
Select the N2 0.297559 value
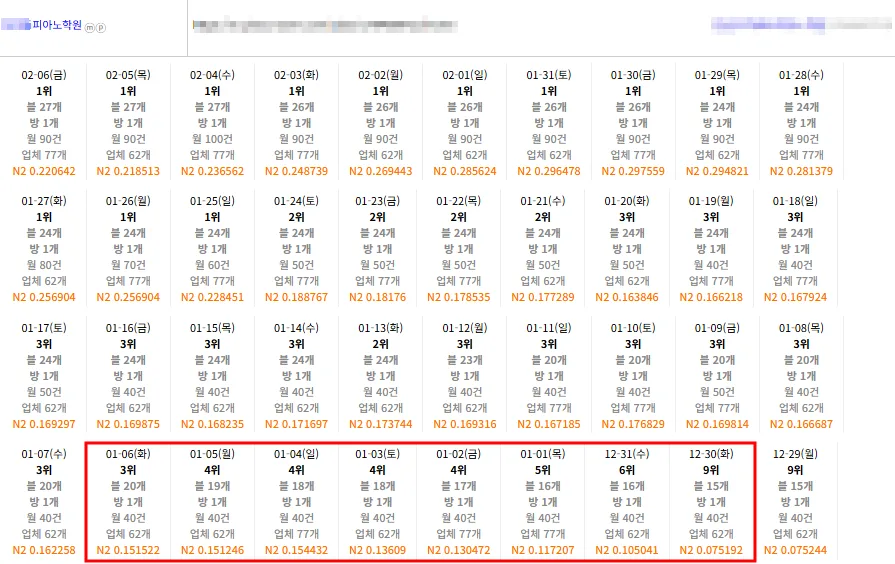tap(633, 171)
